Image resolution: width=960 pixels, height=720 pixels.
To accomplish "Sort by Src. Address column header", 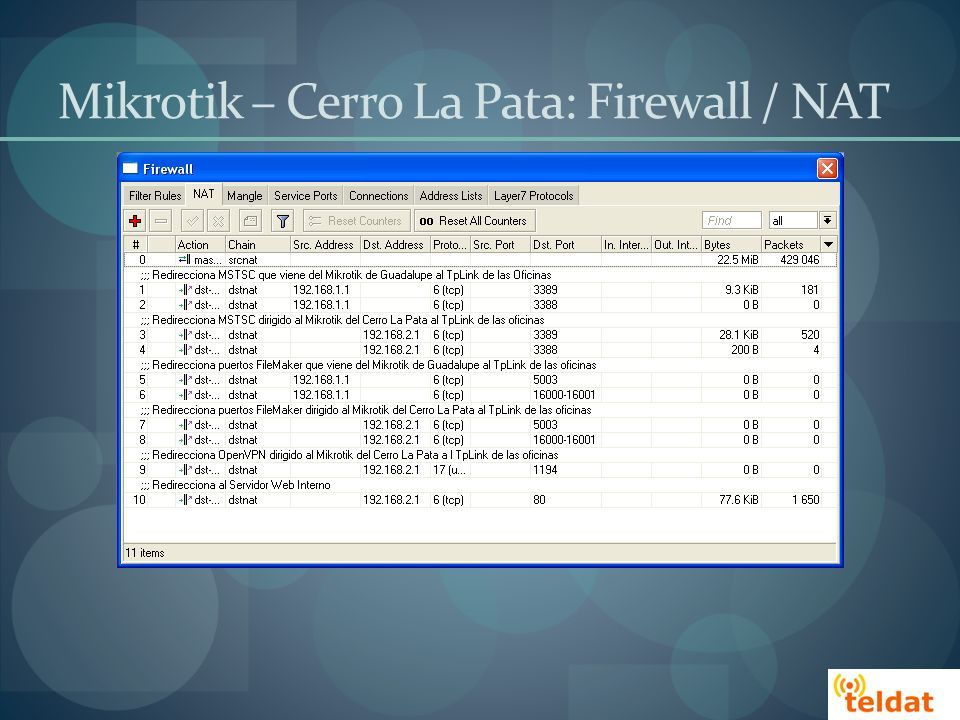I will point(325,244).
